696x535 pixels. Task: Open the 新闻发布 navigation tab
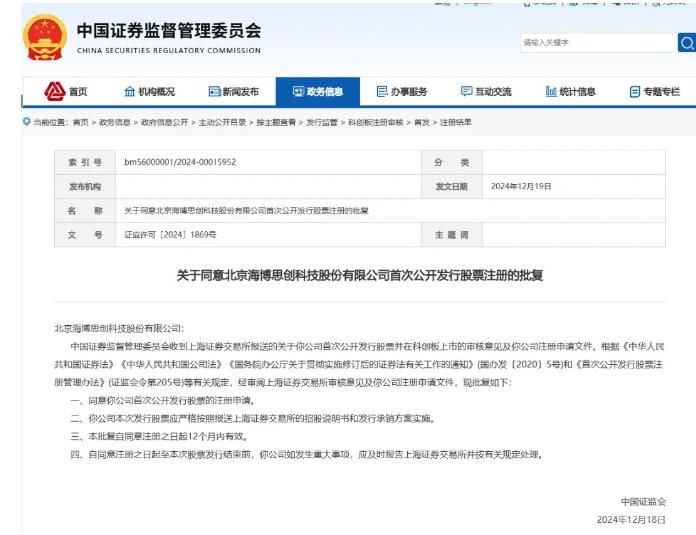pyautogui.click(x=233, y=91)
